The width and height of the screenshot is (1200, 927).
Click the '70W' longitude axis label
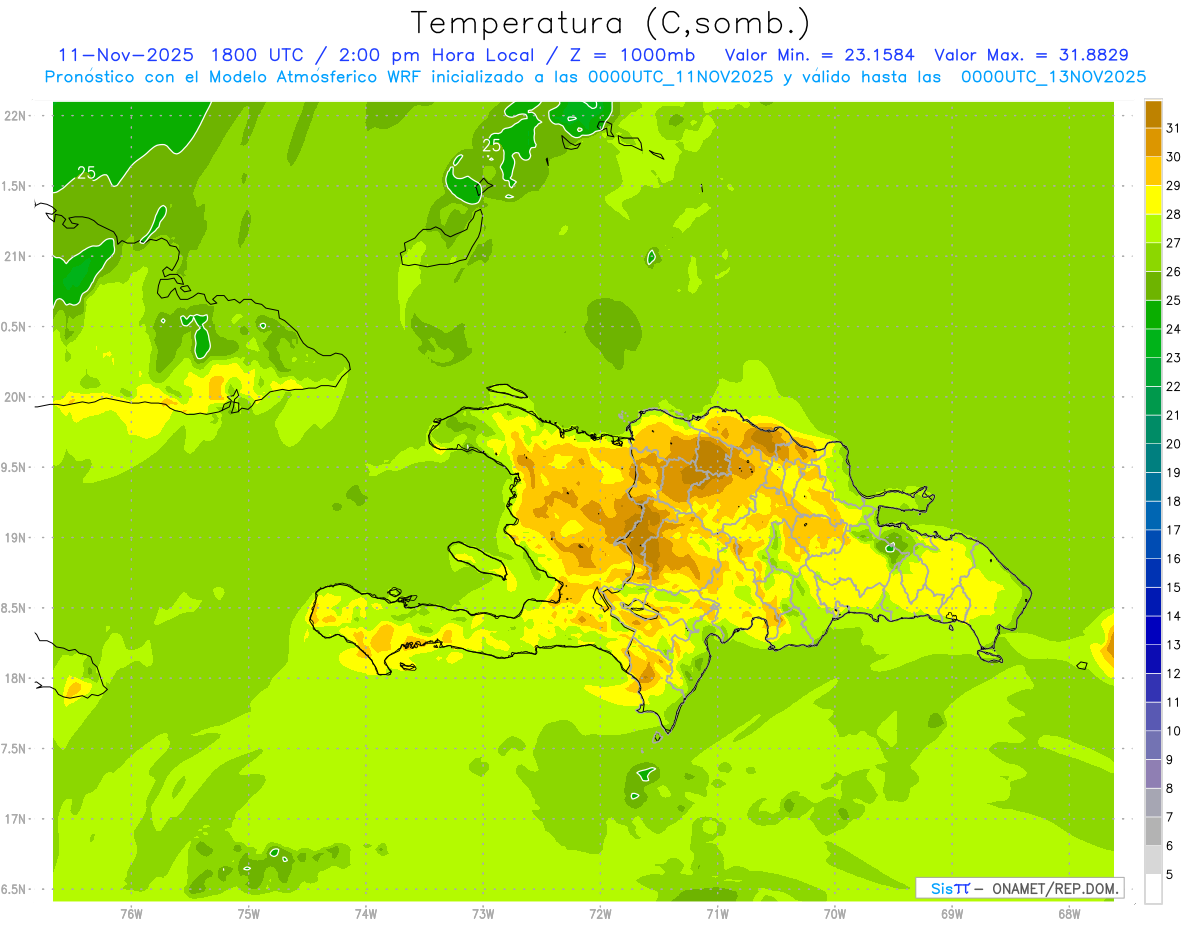835,914
